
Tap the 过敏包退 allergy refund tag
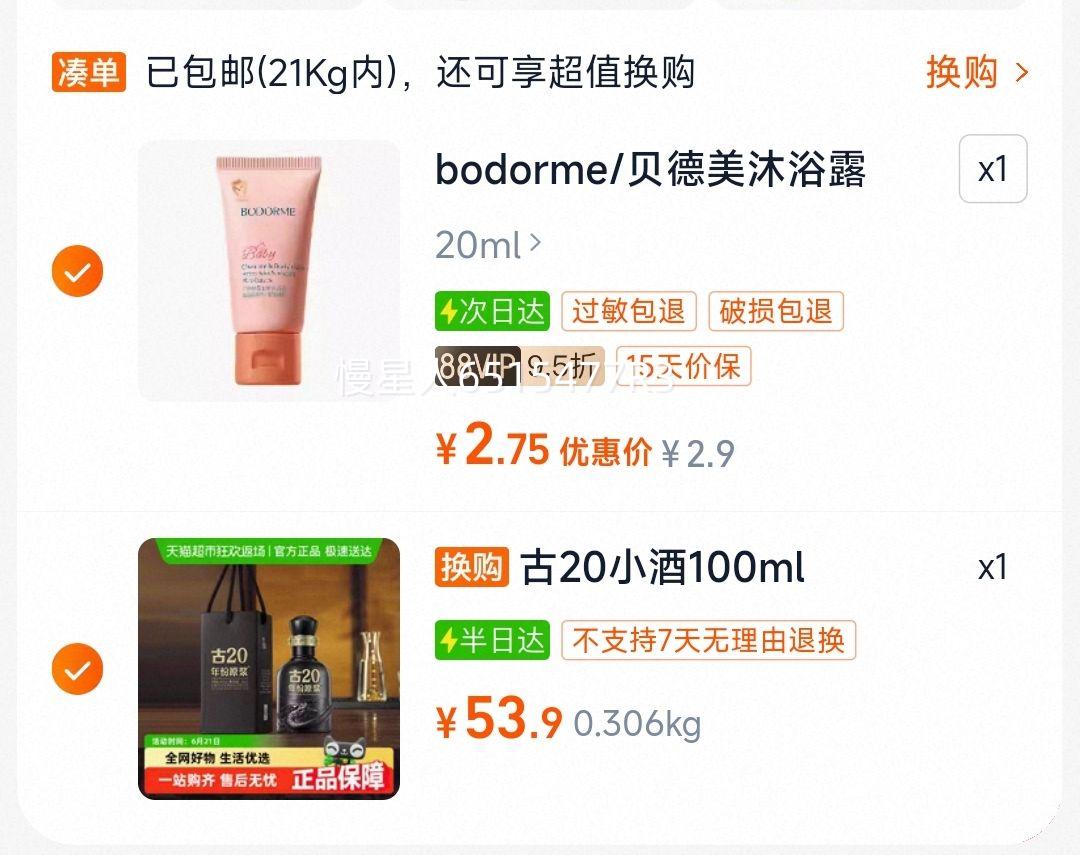(x=629, y=311)
